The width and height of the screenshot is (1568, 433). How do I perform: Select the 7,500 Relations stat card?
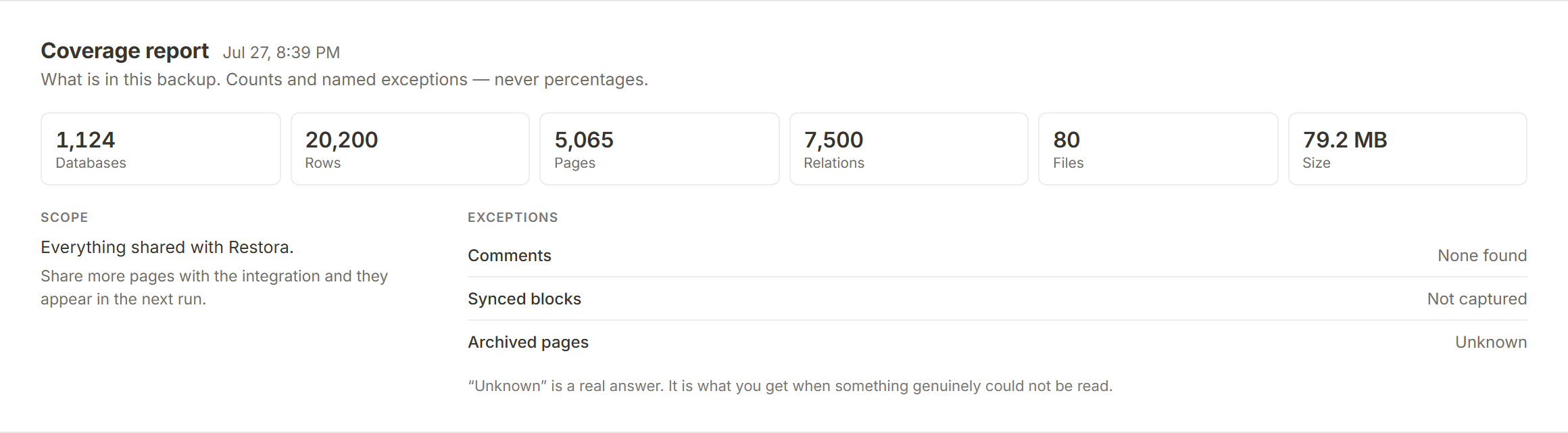pos(909,149)
